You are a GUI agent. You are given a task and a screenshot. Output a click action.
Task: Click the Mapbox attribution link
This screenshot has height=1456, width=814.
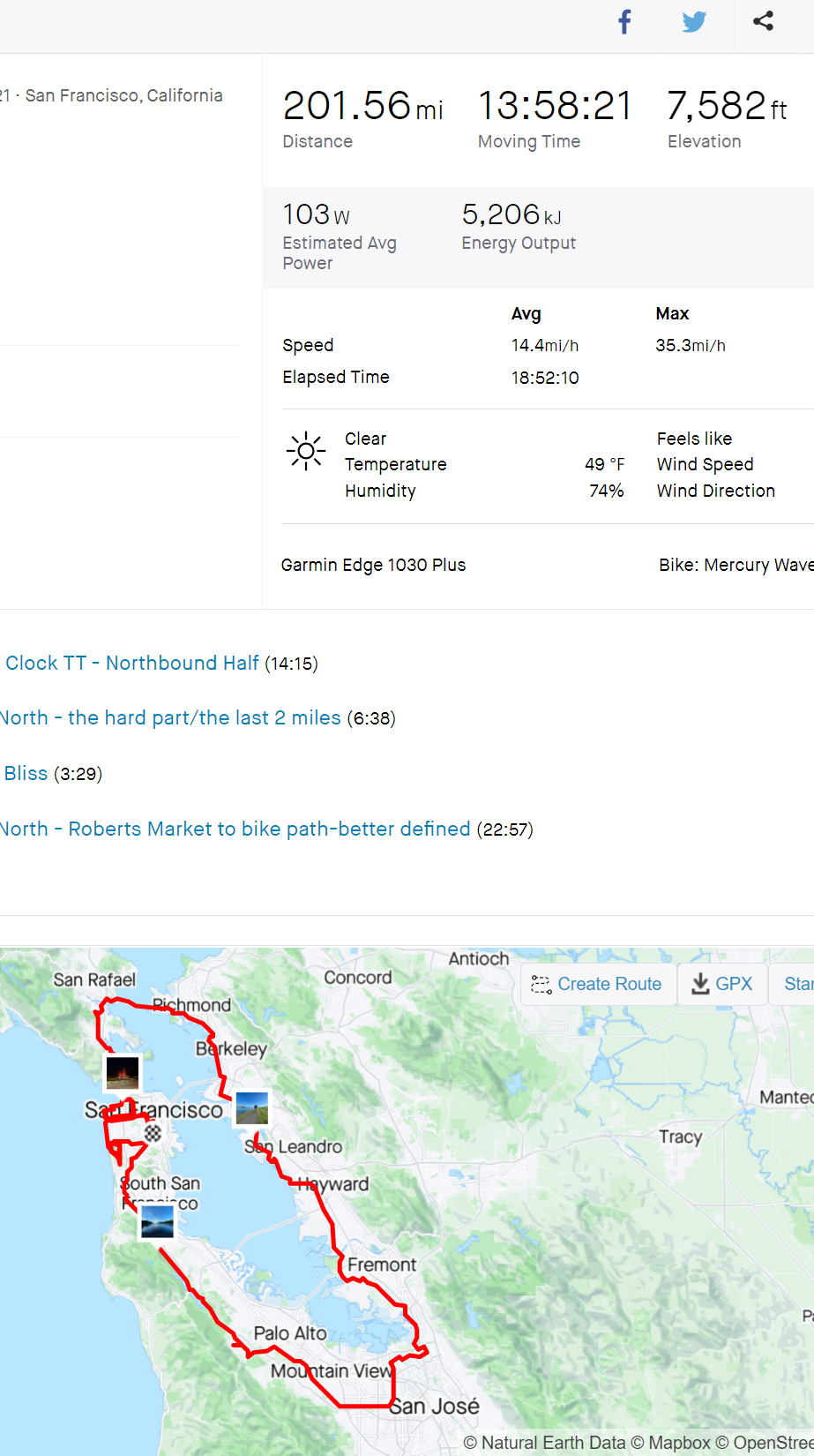click(678, 1444)
